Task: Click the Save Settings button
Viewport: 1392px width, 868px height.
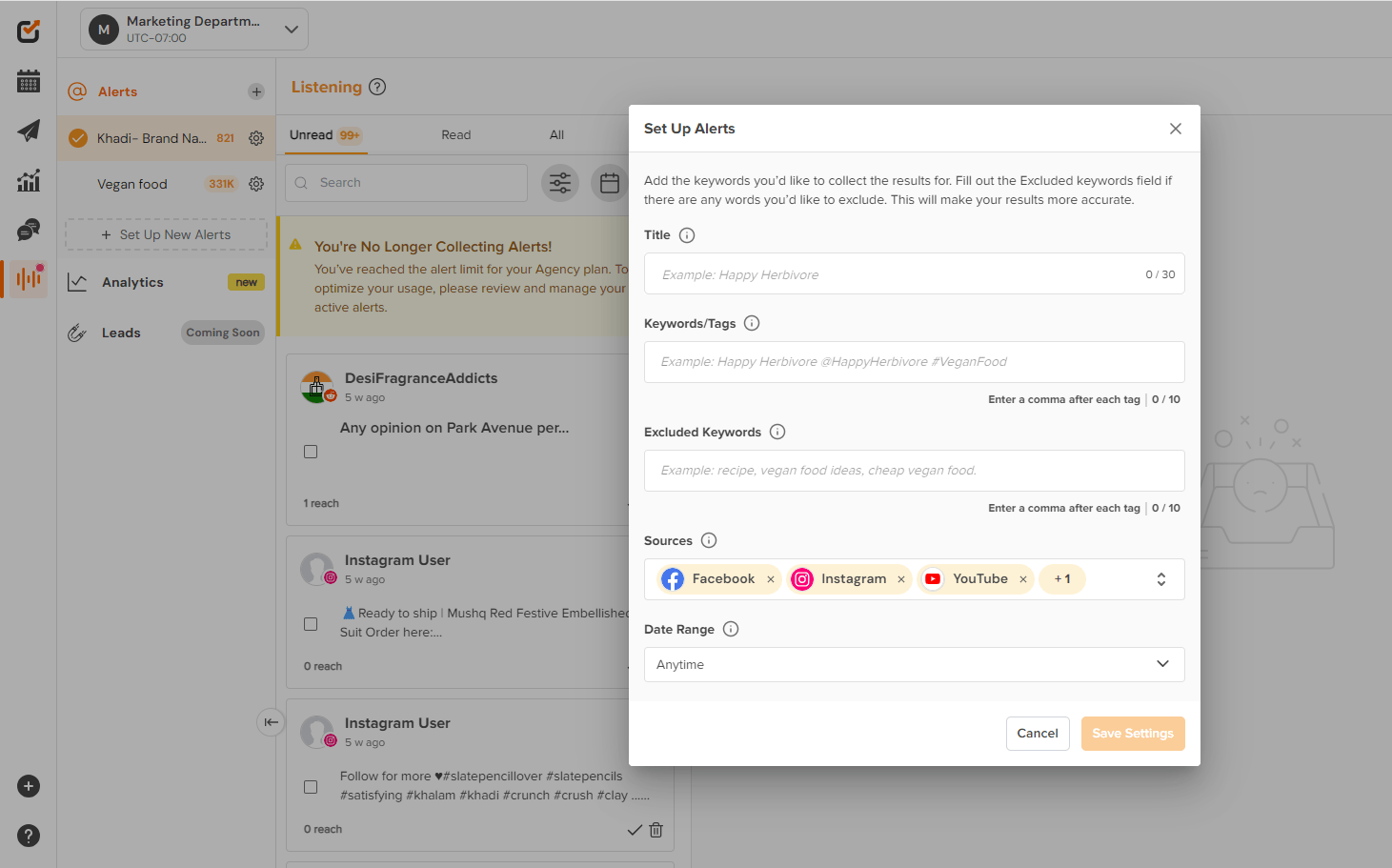Action: (1133, 734)
